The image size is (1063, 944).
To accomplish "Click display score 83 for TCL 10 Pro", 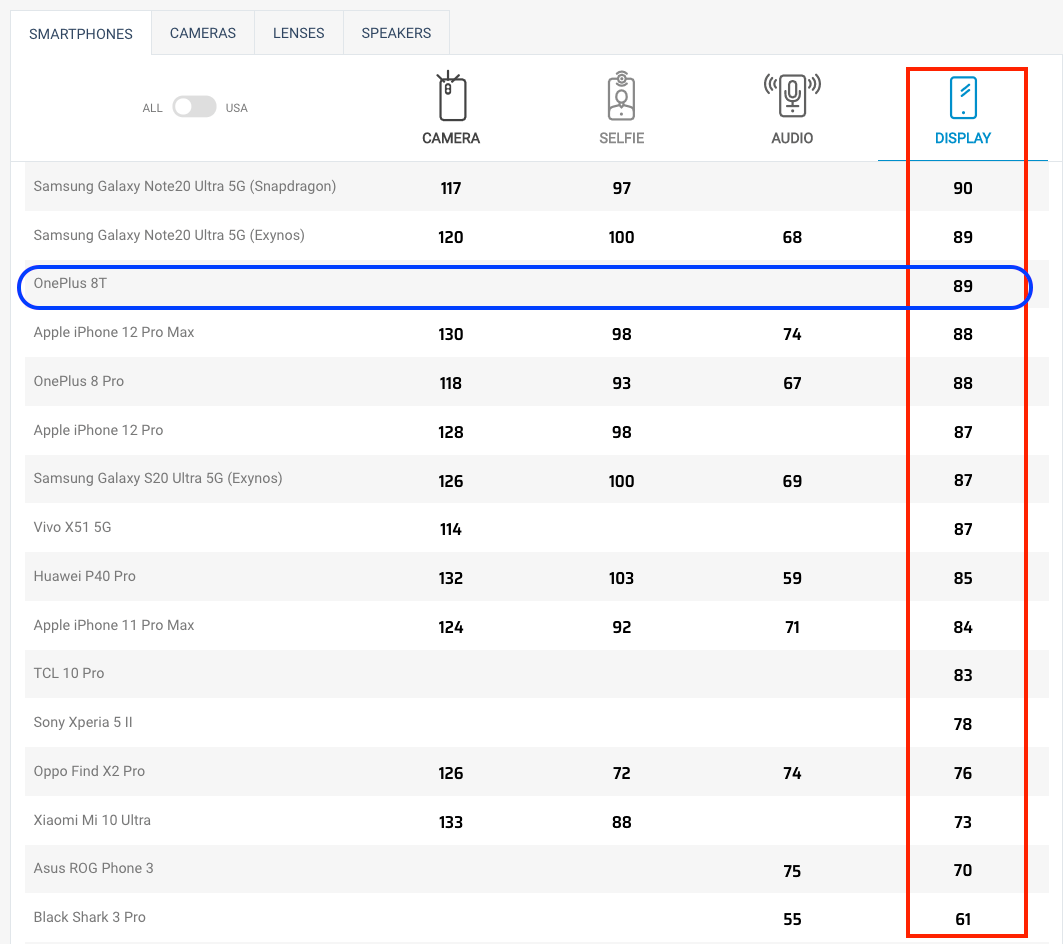I will 963,675.
